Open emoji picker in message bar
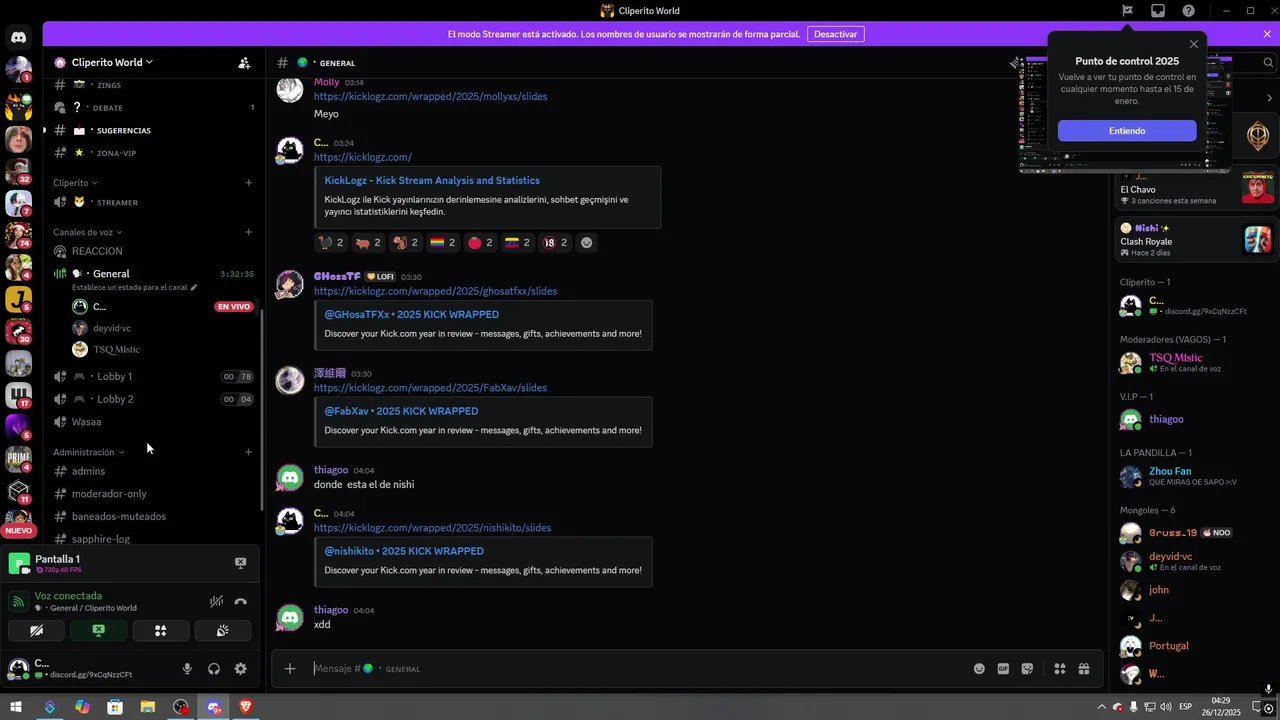The height and width of the screenshot is (720, 1280). [979, 669]
